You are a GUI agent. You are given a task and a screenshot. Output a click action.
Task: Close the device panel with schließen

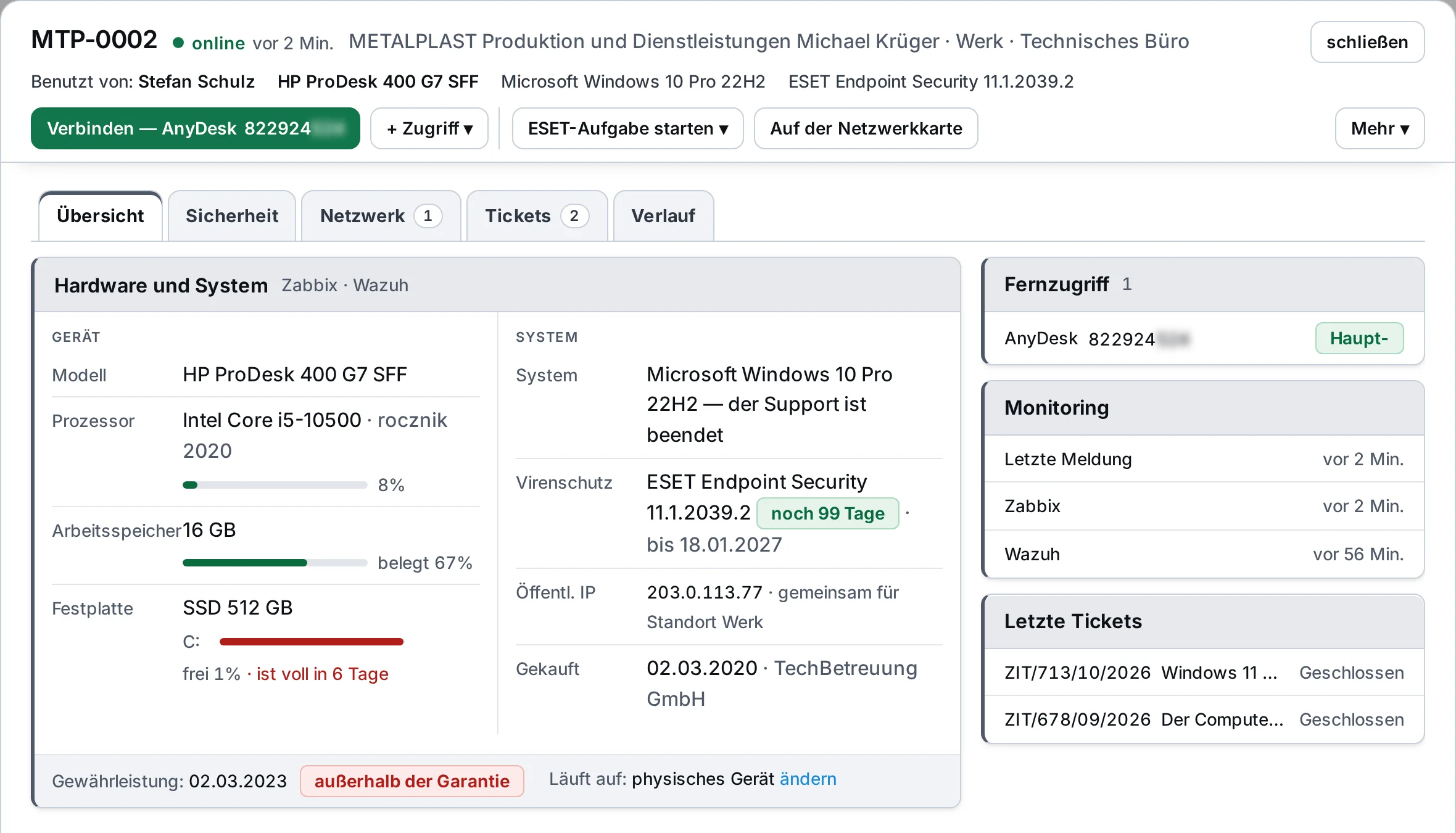pyautogui.click(x=1367, y=42)
